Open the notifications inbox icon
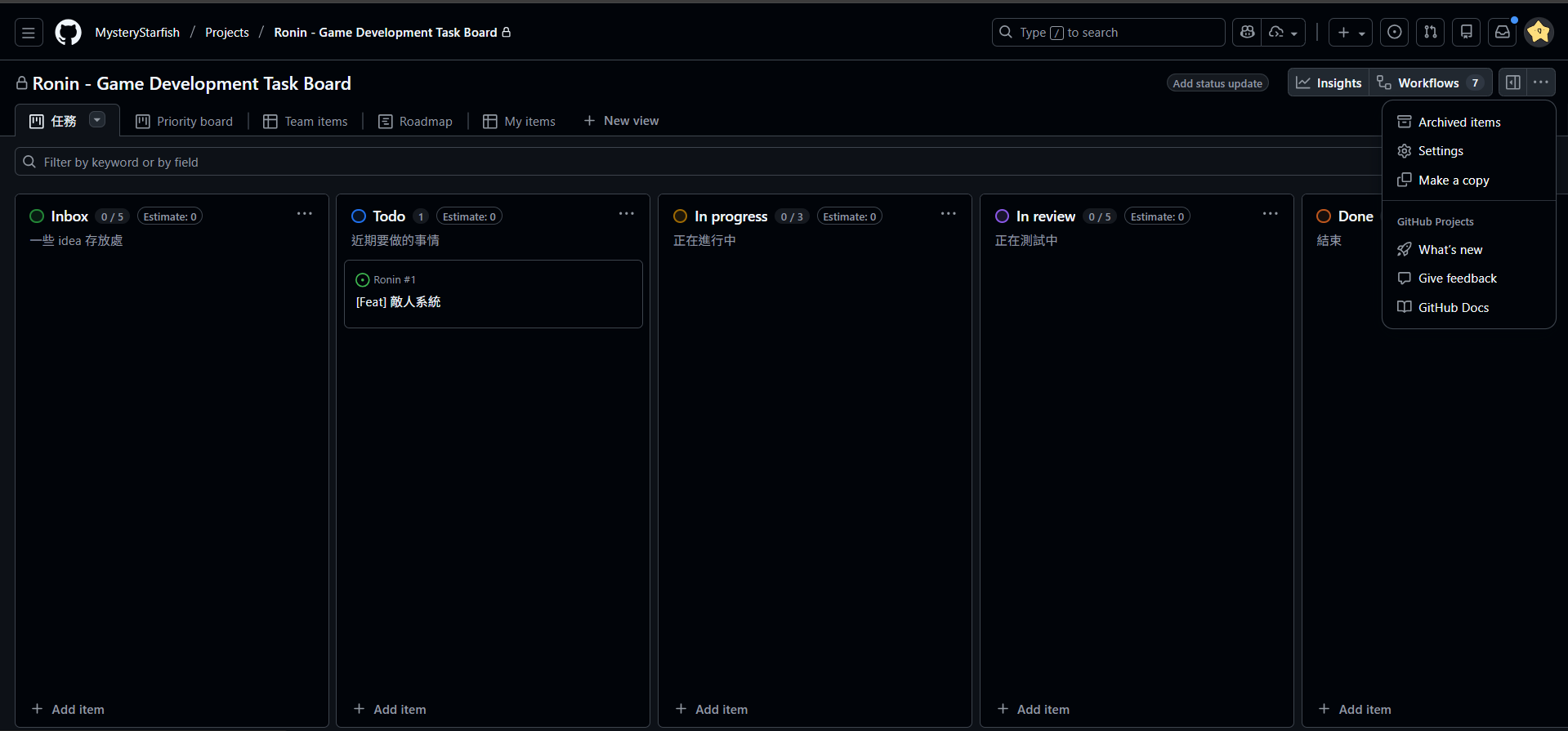The image size is (1568, 731). click(x=1503, y=33)
